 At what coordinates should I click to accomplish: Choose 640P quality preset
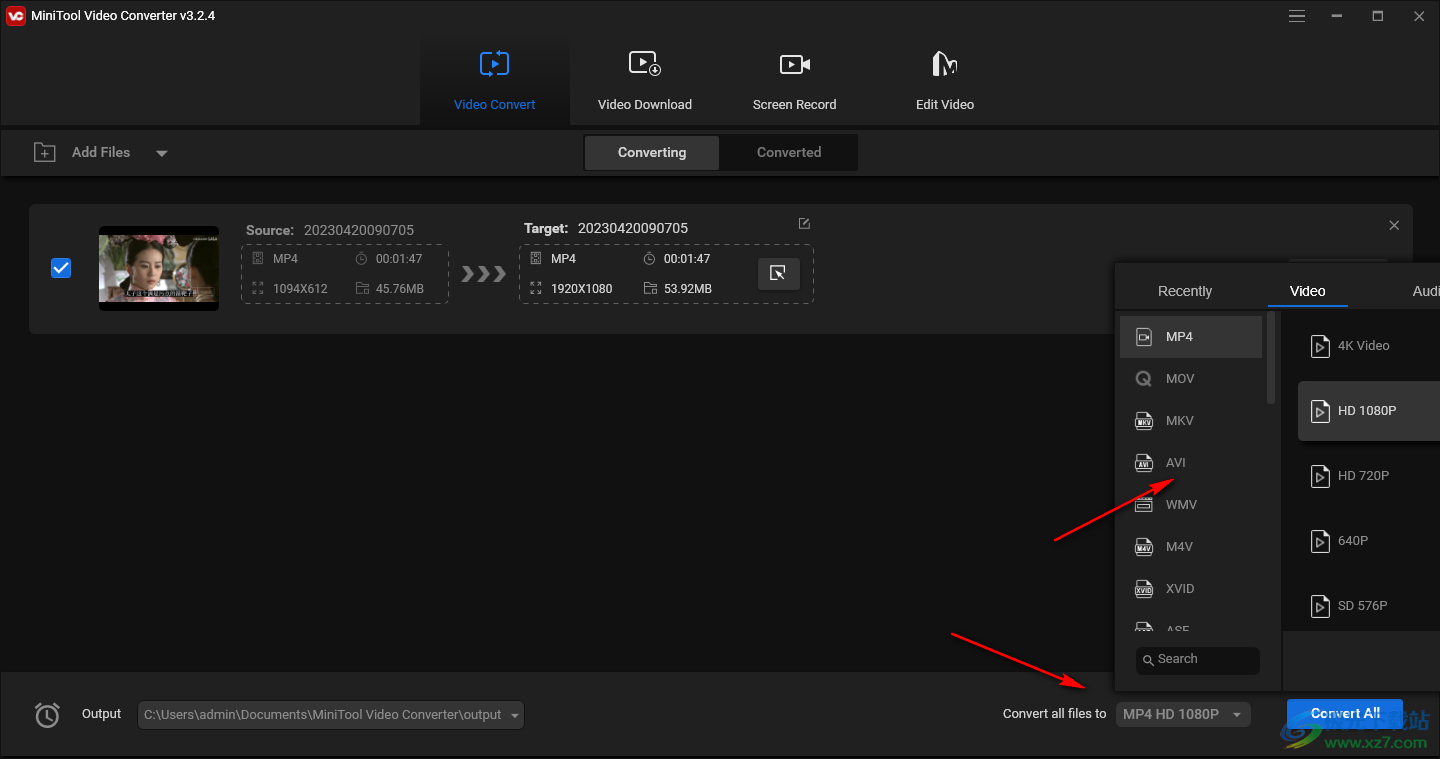[1369, 541]
